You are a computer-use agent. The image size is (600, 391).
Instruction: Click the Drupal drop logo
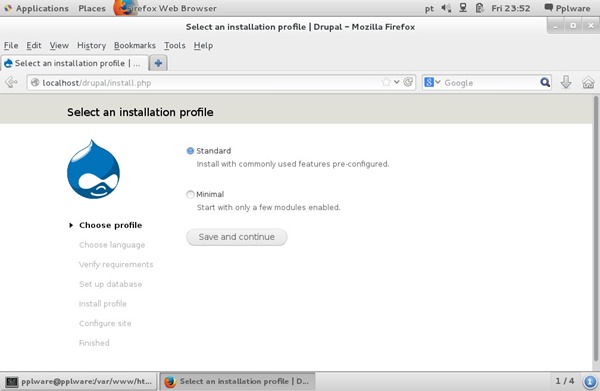click(93, 169)
